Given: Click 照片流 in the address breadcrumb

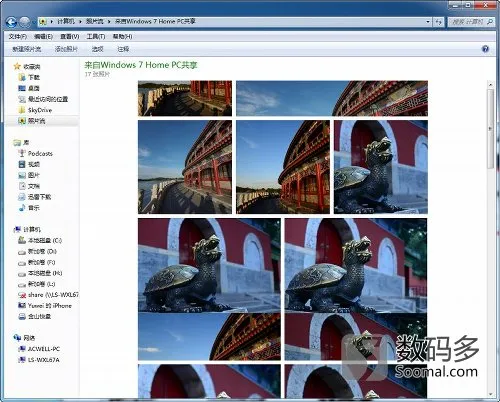Looking at the screenshot, I should click(x=95, y=22).
